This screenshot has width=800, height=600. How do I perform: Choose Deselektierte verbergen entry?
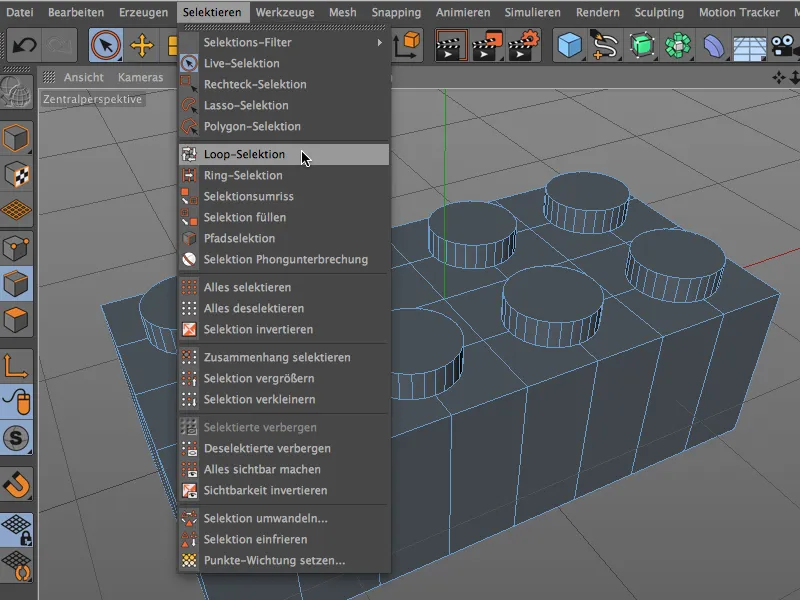(x=284, y=448)
